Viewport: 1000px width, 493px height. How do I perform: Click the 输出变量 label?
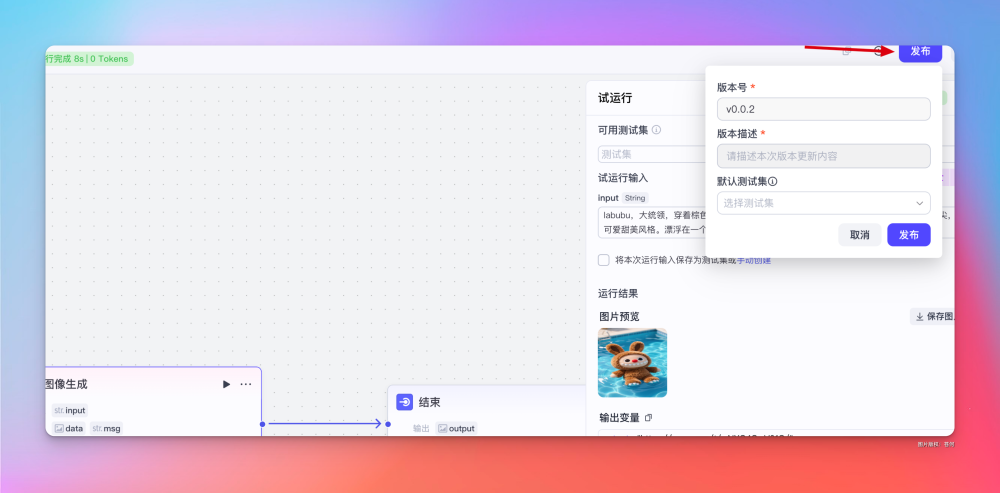(619, 418)
